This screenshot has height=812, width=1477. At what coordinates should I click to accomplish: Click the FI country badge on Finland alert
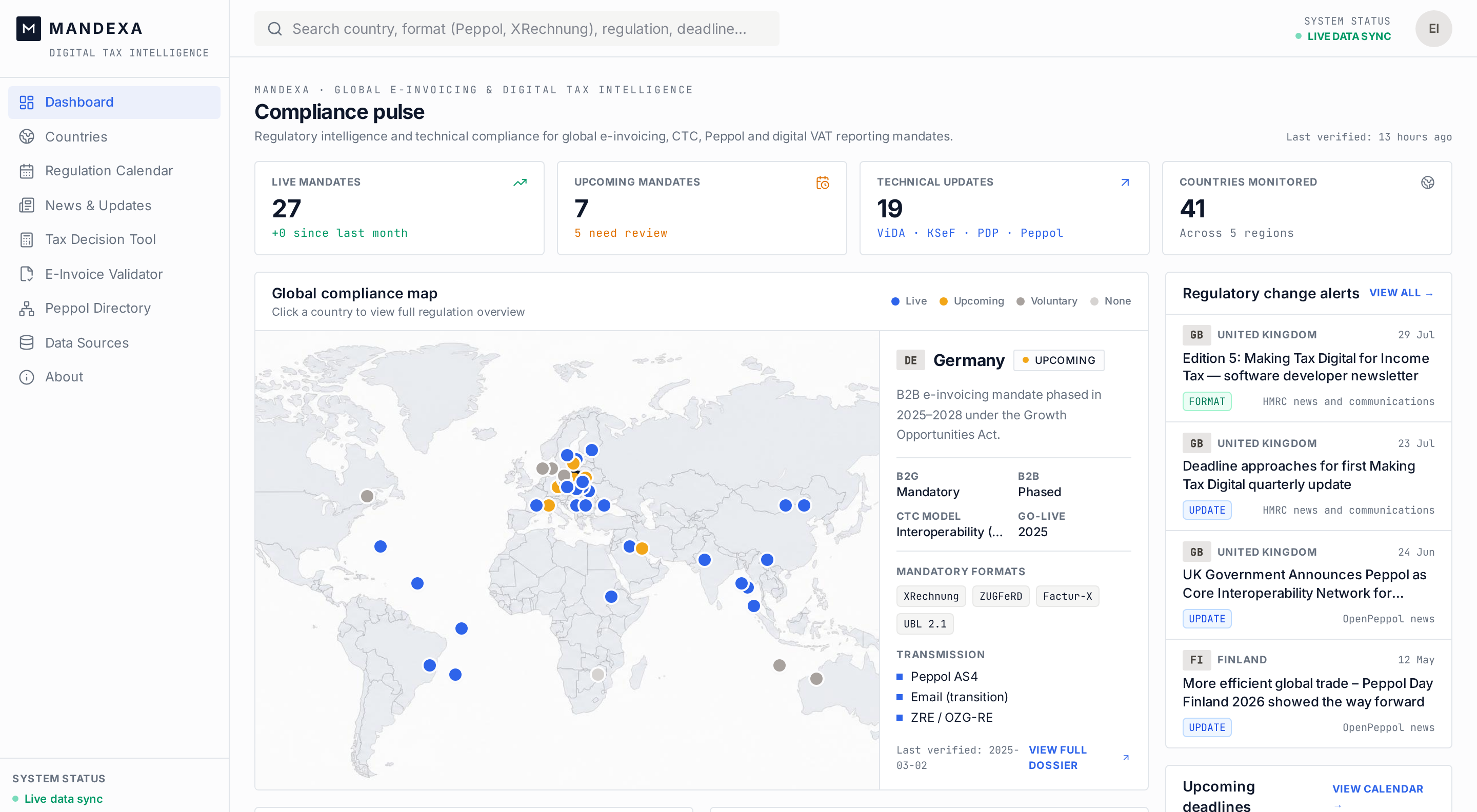1196,660
